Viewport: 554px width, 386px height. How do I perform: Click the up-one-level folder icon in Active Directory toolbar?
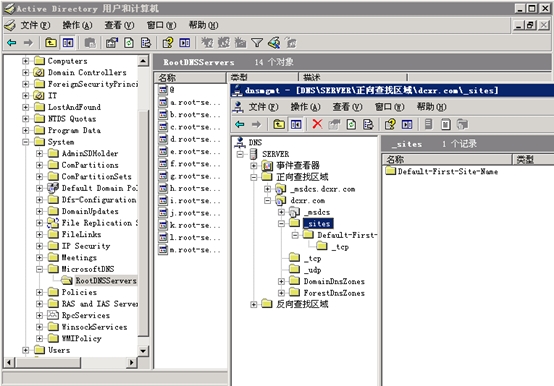(x=51, y=43)
